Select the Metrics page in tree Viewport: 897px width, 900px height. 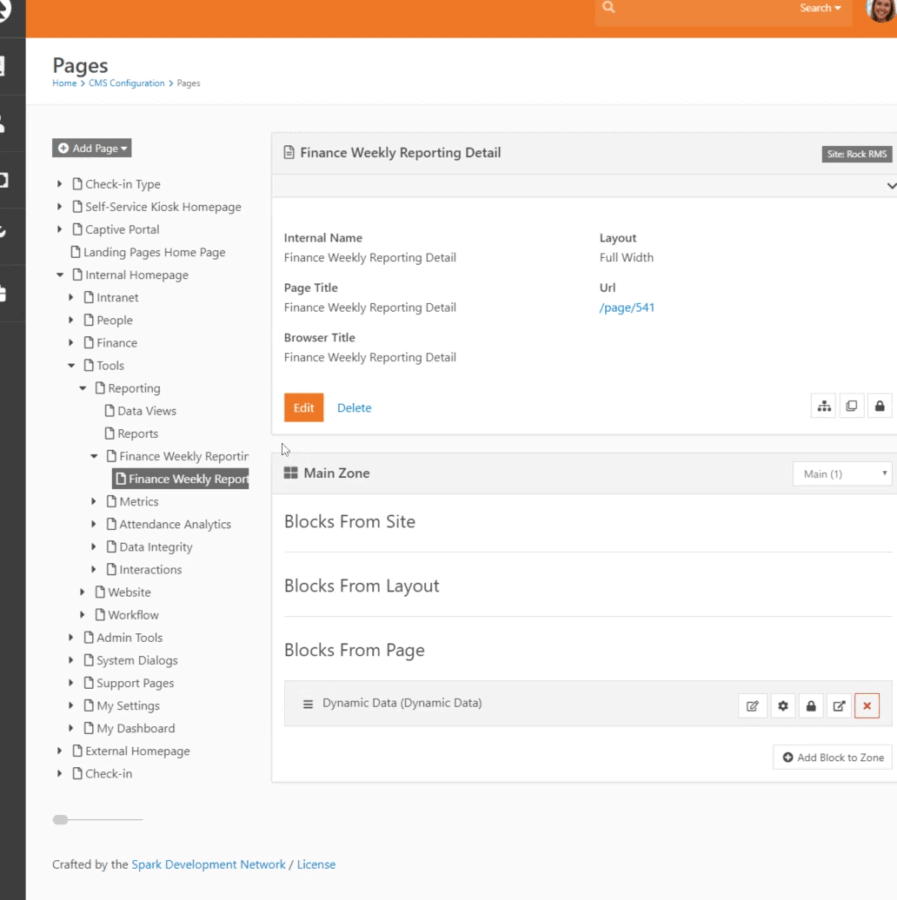point(133,502)
